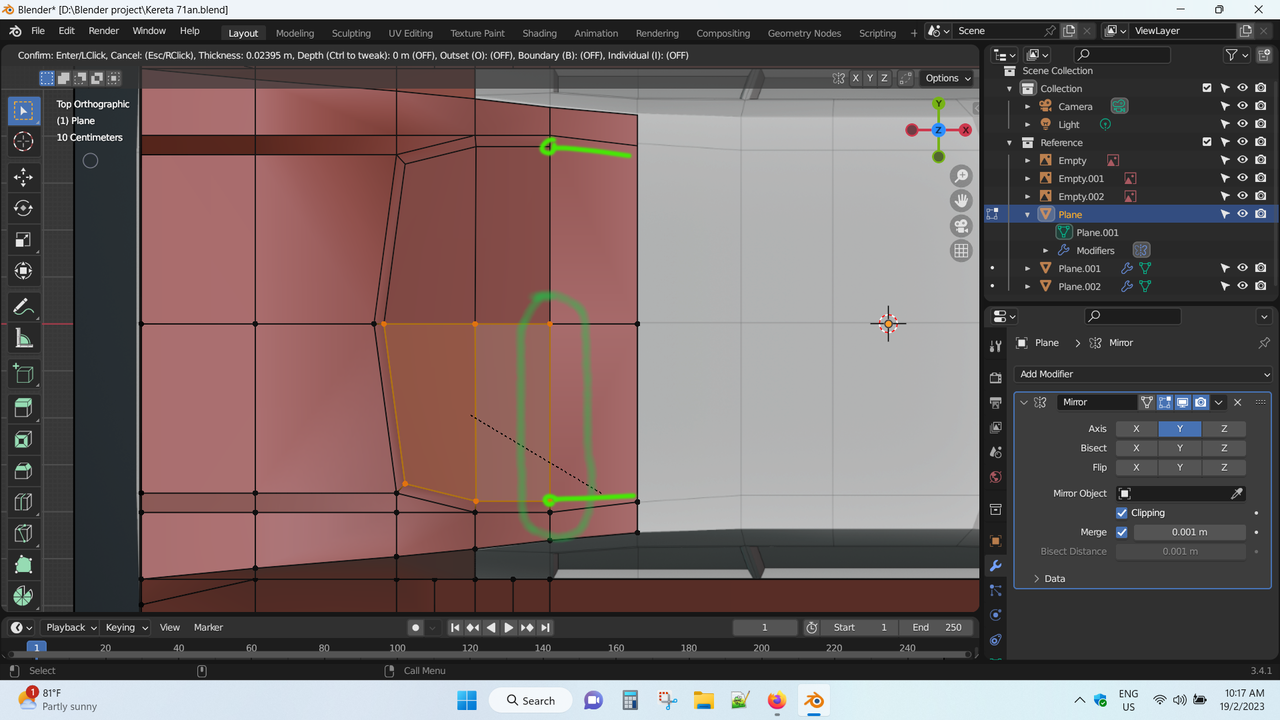This screenshot has width=1280, height=720.
Task: Open the Options dropdown in viewport header
Action: pyautogui.click(x=948, y=78)
